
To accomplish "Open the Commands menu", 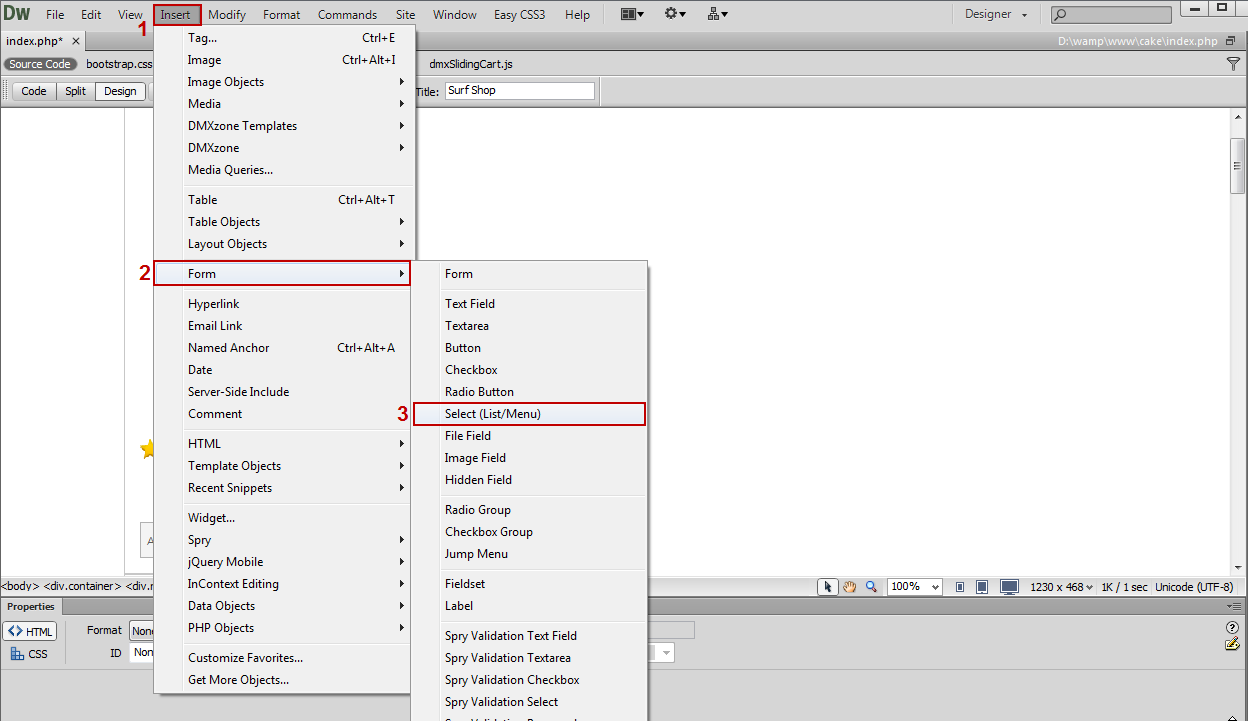I will coord(347,15).
